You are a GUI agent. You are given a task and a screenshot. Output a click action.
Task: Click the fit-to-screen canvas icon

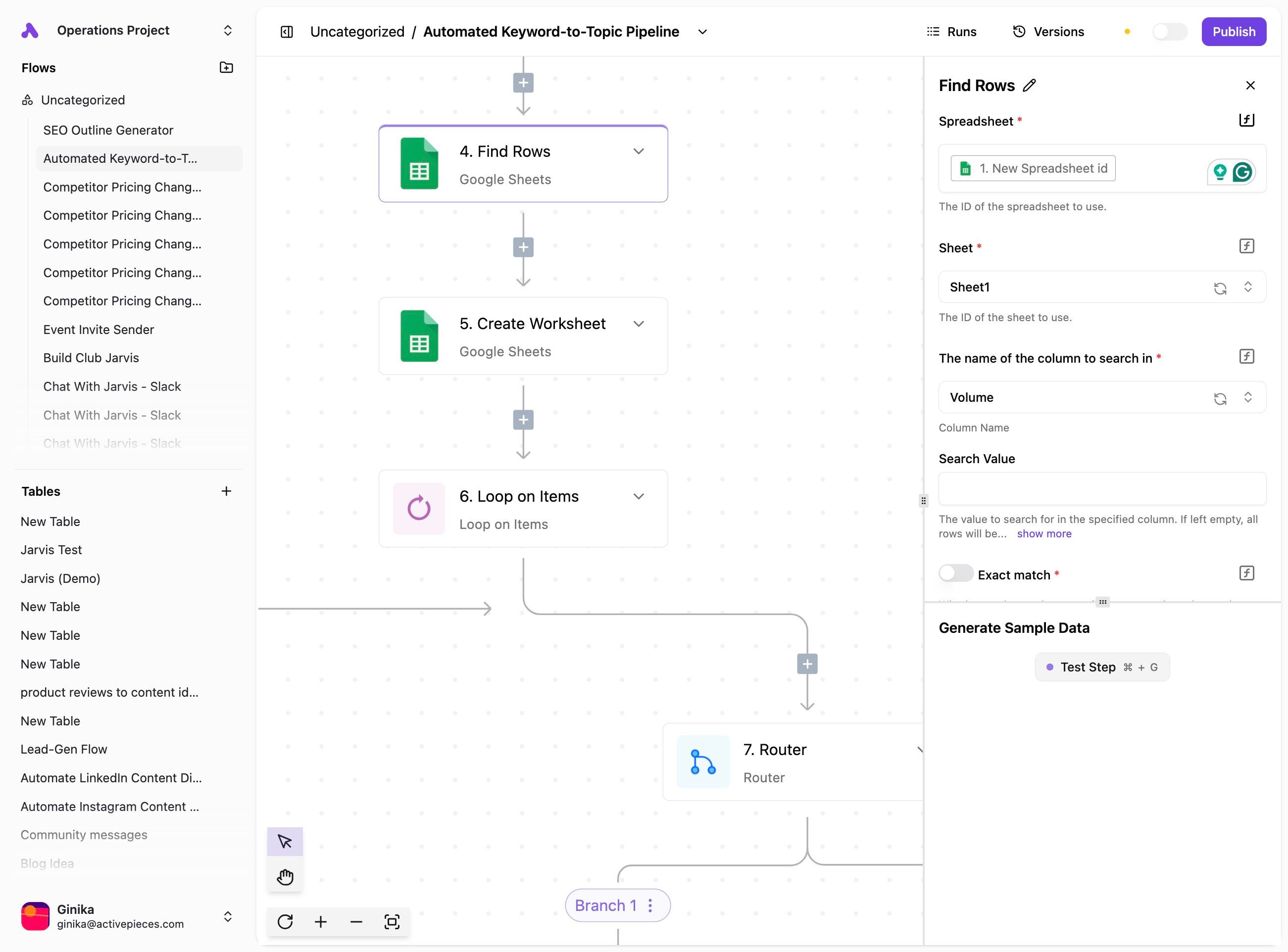click(392, 921)
